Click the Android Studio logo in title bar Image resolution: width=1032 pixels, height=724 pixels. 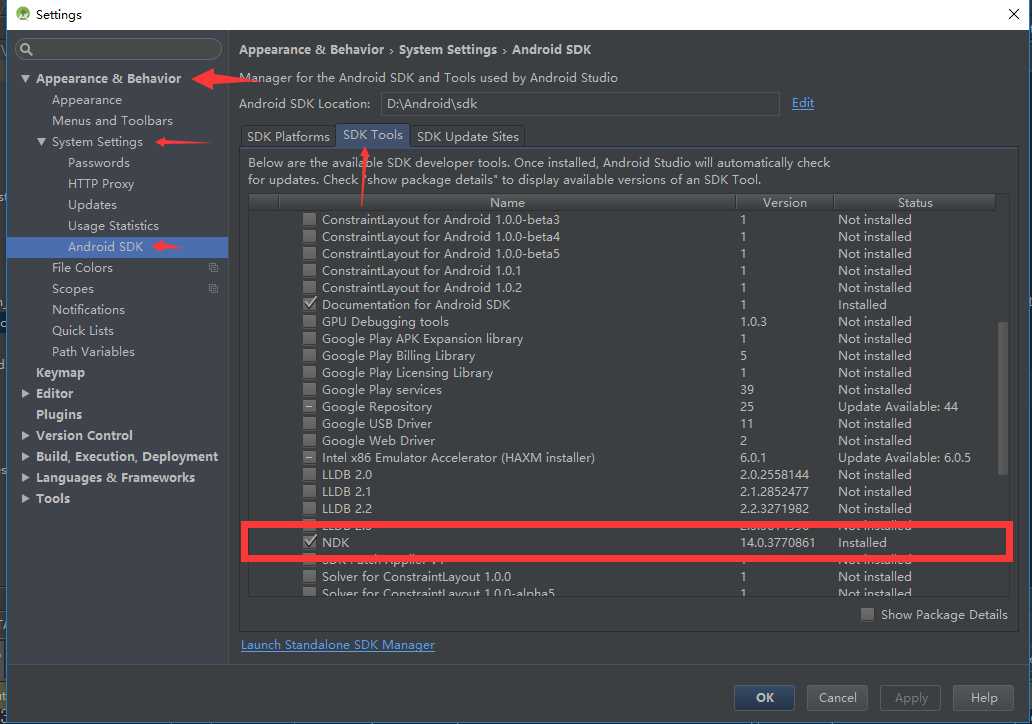tap(23, 14)
